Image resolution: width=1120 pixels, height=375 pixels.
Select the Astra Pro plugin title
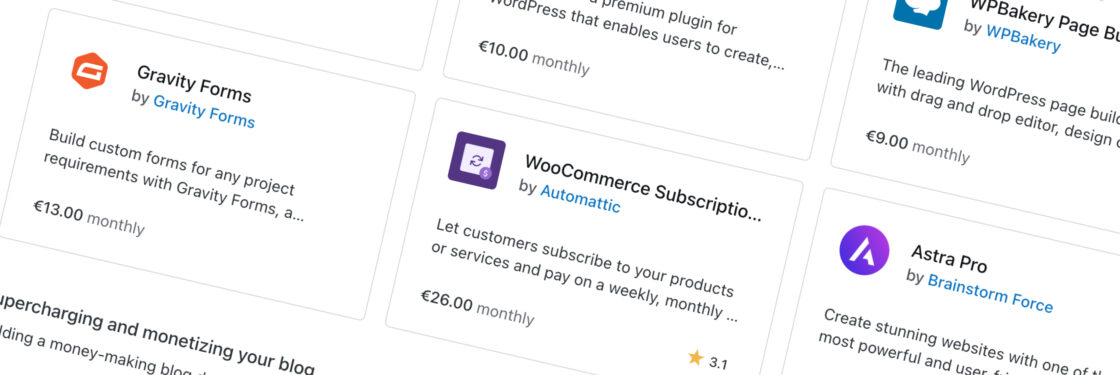click(x=949, y=258)
